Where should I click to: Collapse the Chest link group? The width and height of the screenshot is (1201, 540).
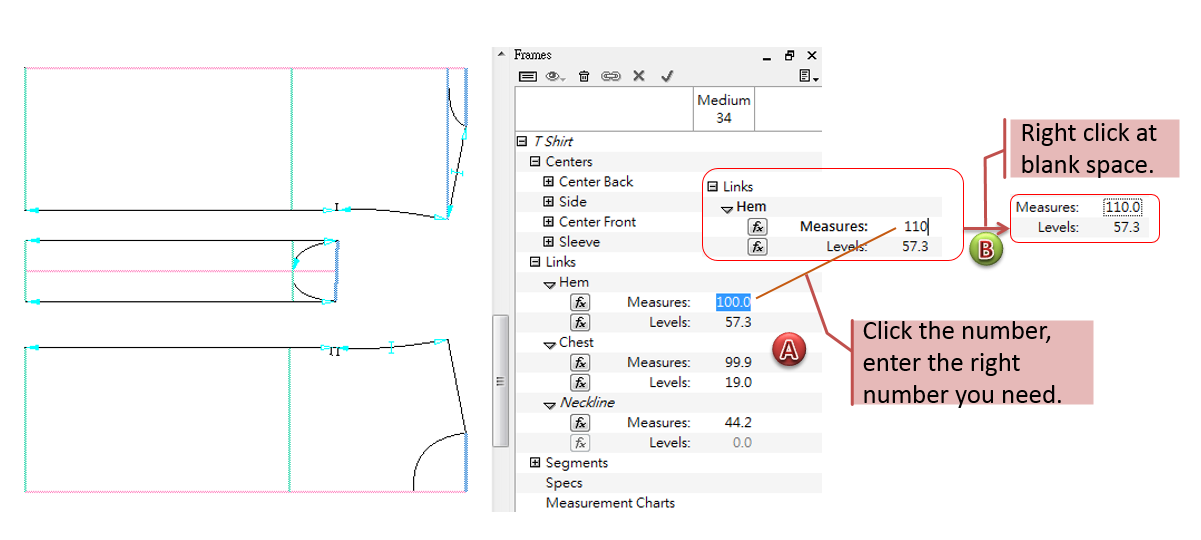pyautogui.click(x=550, y=343)
